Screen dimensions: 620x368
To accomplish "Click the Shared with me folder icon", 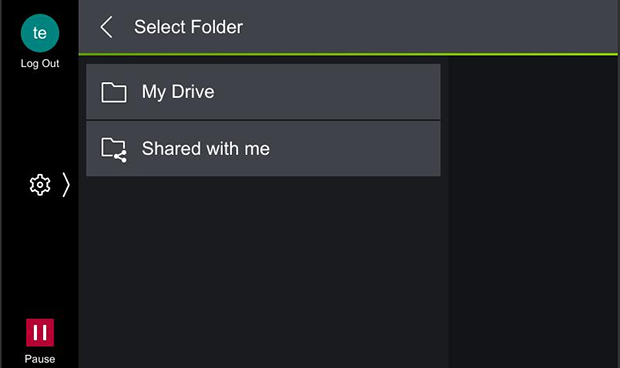I will [114, 150].
